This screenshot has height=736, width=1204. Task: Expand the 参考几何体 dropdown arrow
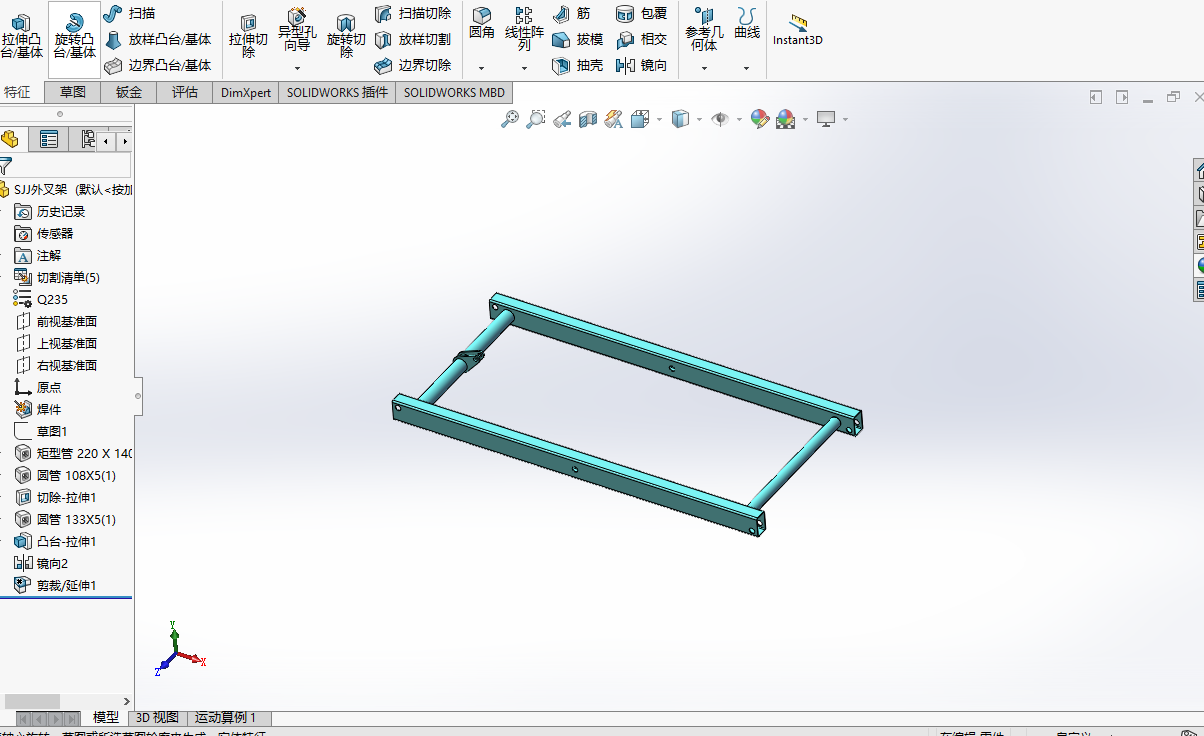pos(704,68)
